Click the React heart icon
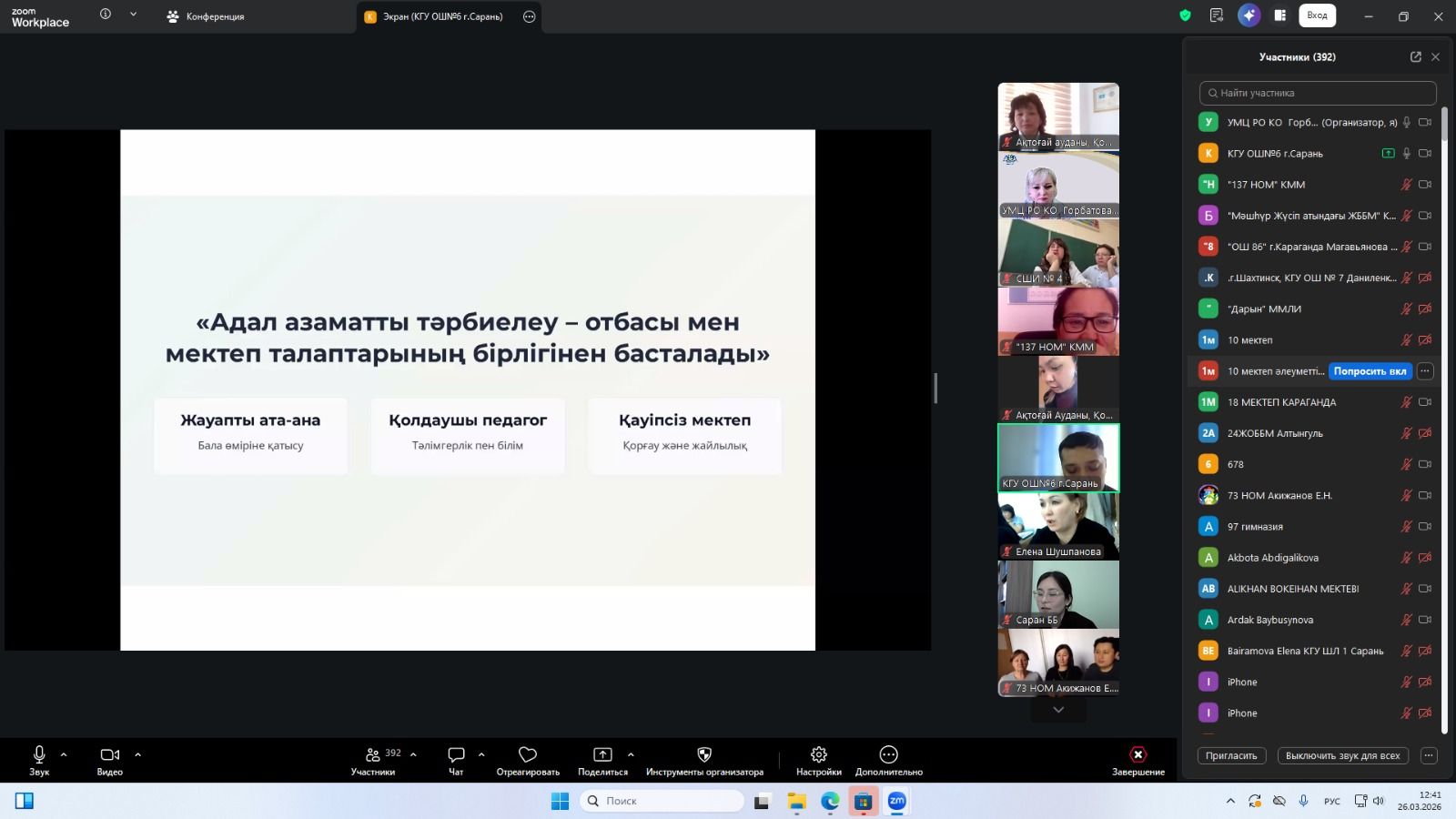1456x819 pixels. [x=528, y=755]
